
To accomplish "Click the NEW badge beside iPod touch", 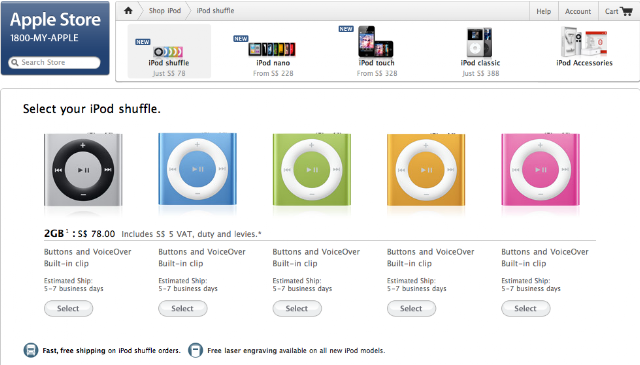I will [346, 29].
